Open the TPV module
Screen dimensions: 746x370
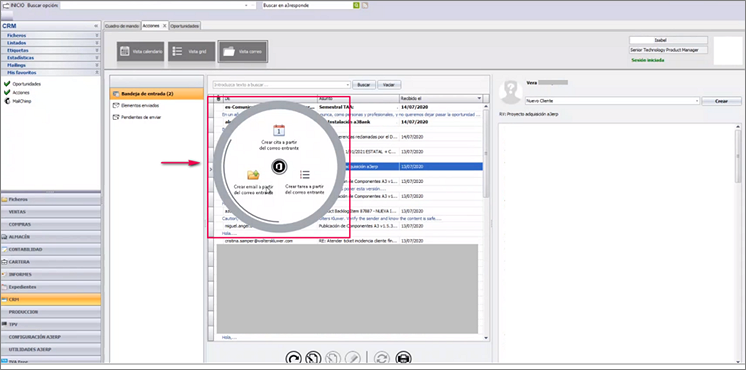[50, 324]
